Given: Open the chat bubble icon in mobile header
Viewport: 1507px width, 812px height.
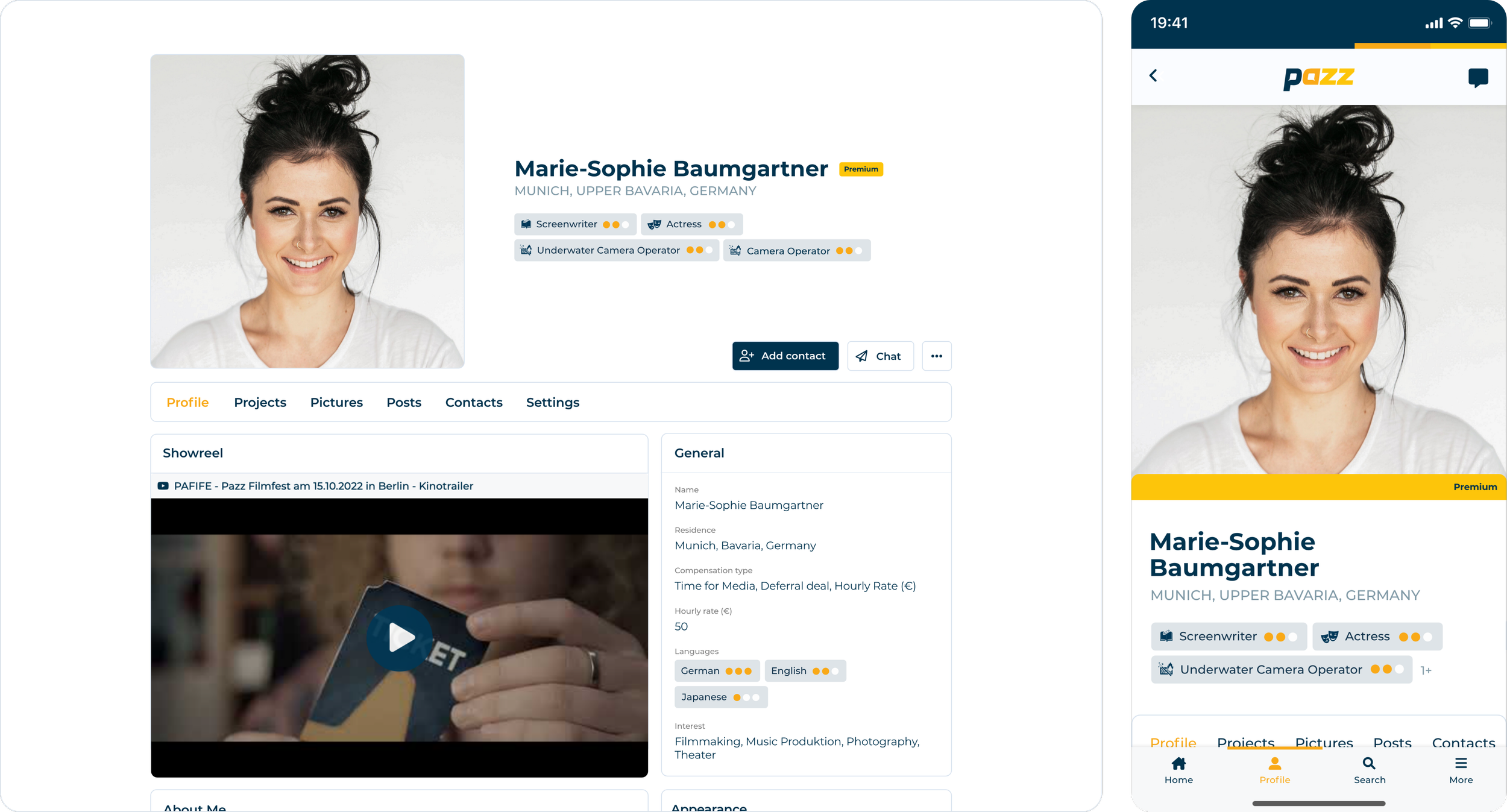Looking at the screenshot, I should click(x=1477, y=78).
